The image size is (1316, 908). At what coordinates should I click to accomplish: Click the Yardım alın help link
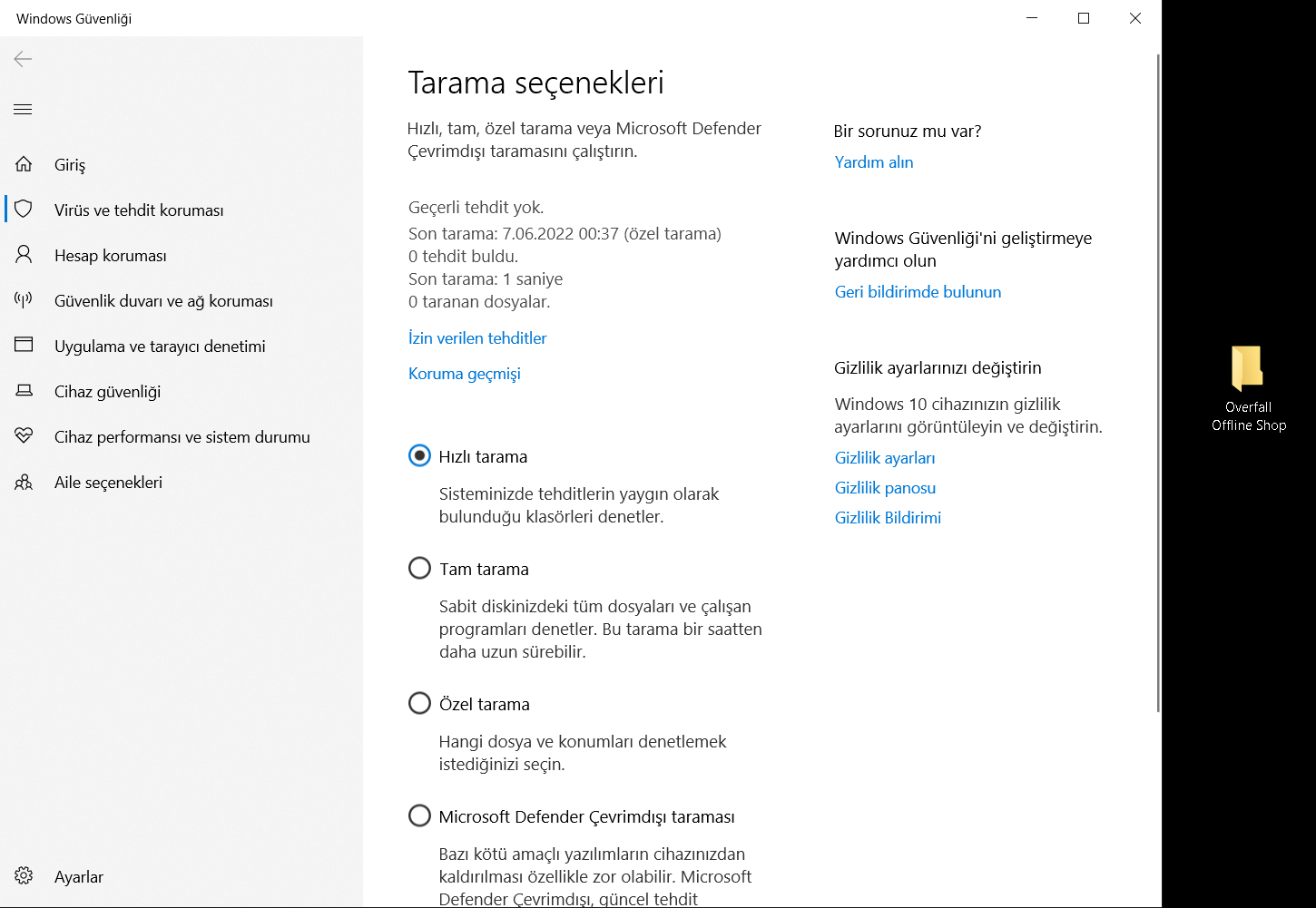pyautogui.click(x=873, y=162)
